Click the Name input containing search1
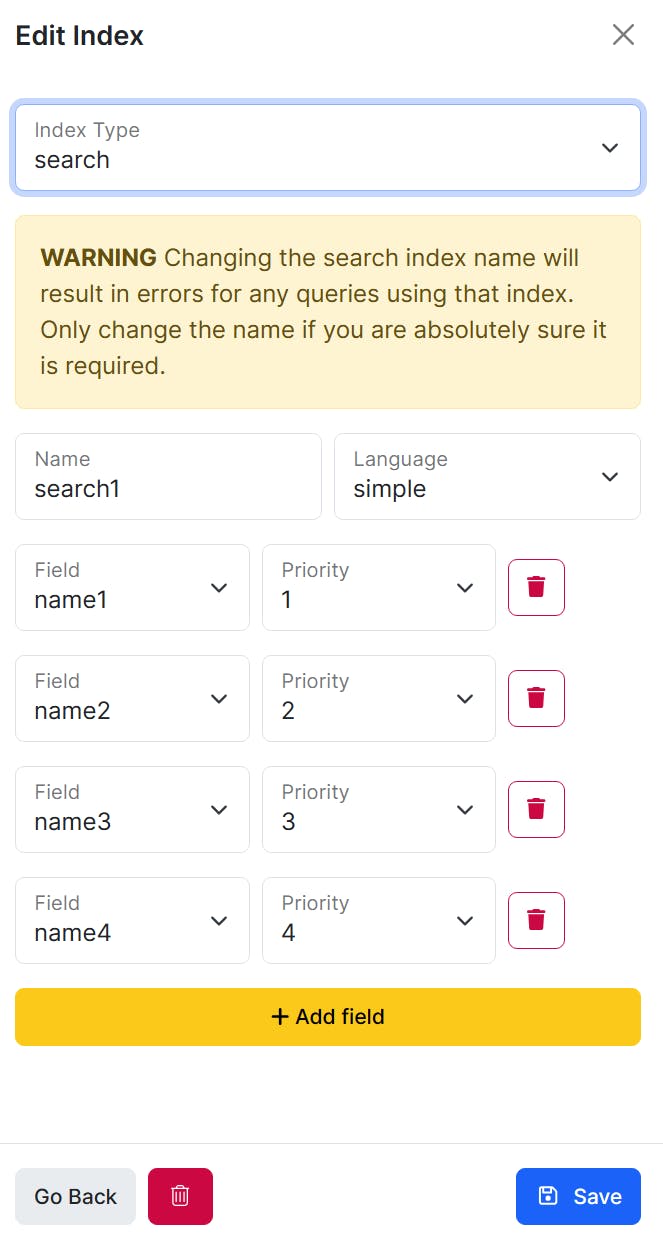The height and width of the screenshot is (1244, 663). (168, 476)
